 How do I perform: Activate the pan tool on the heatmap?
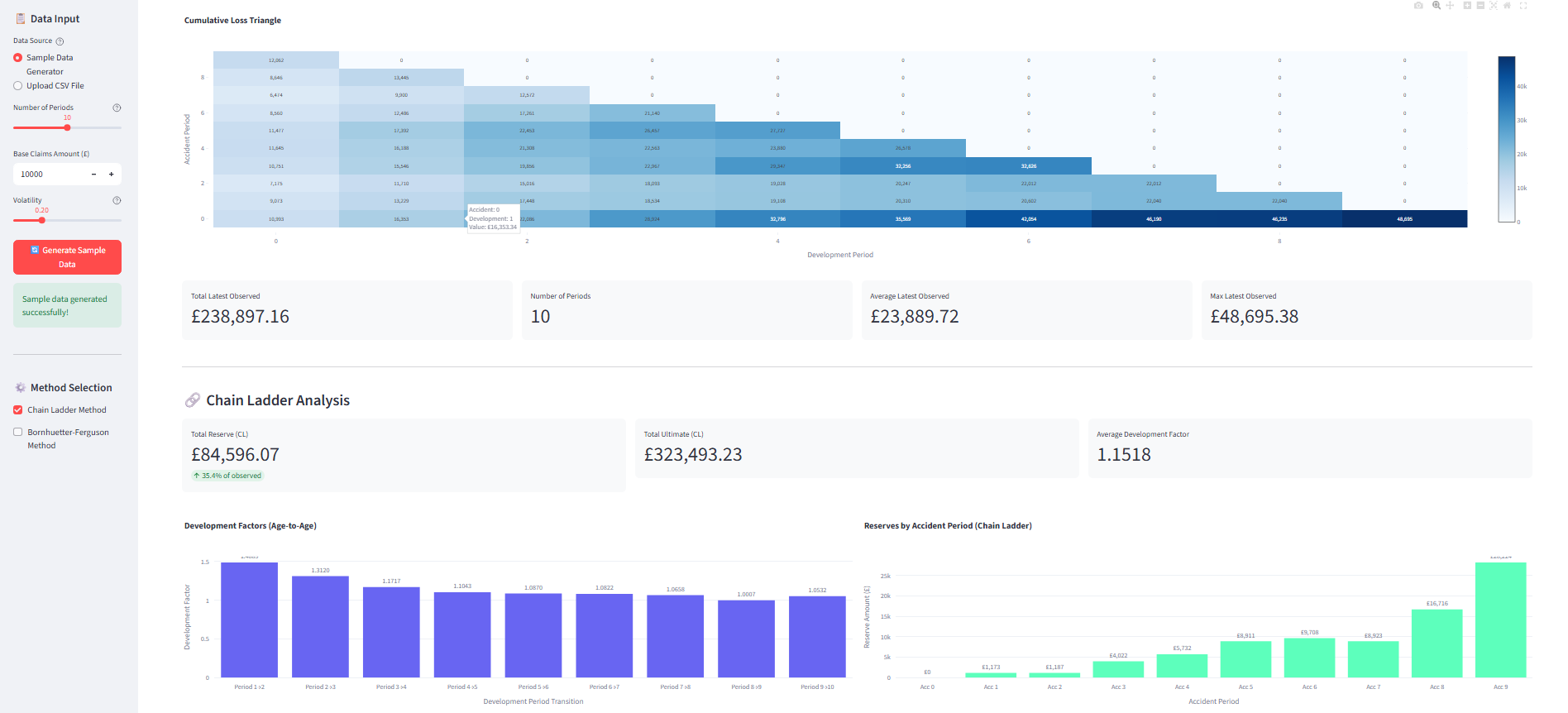coord(1450,6)
